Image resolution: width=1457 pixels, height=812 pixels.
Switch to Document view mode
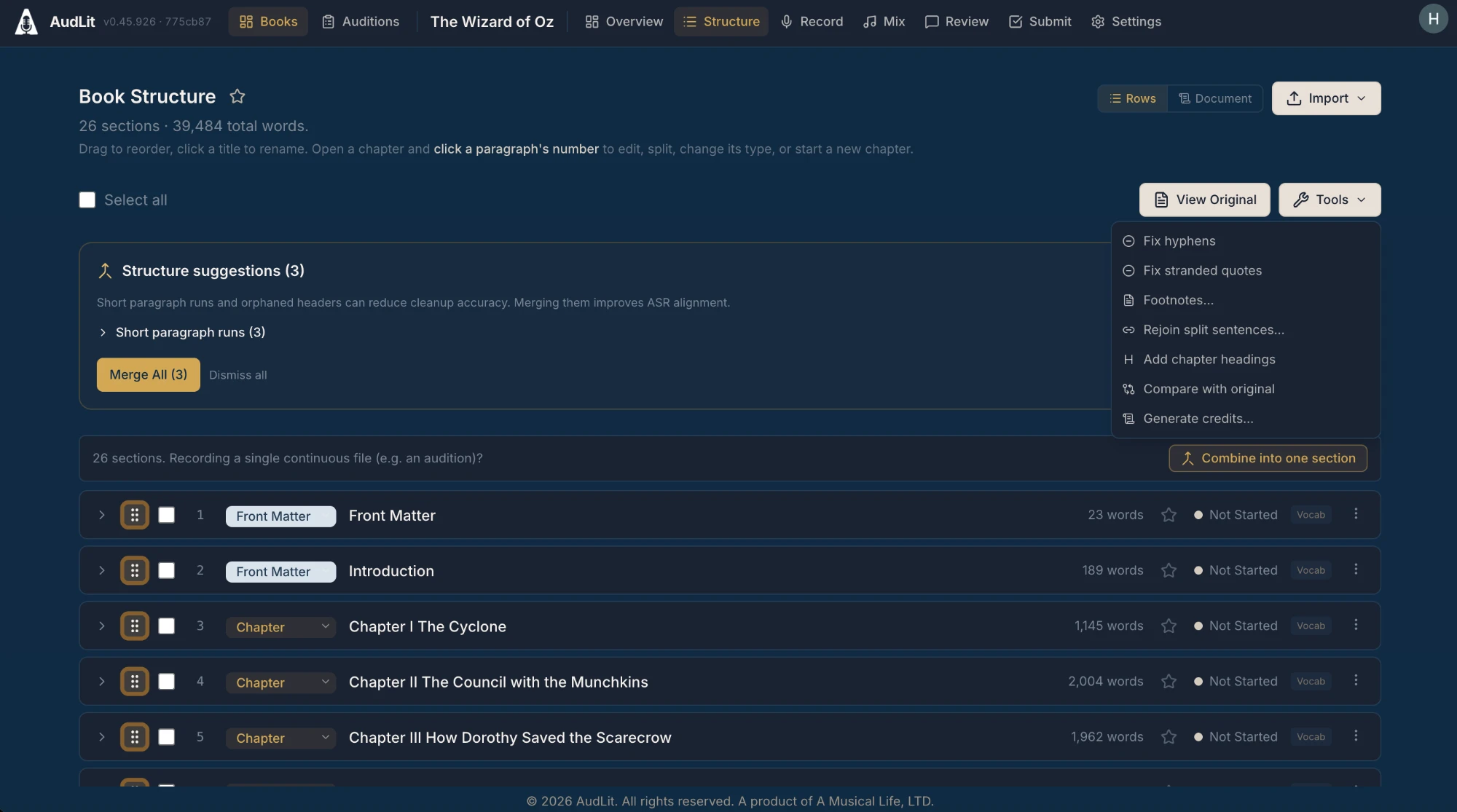(x=1215, y=98)
